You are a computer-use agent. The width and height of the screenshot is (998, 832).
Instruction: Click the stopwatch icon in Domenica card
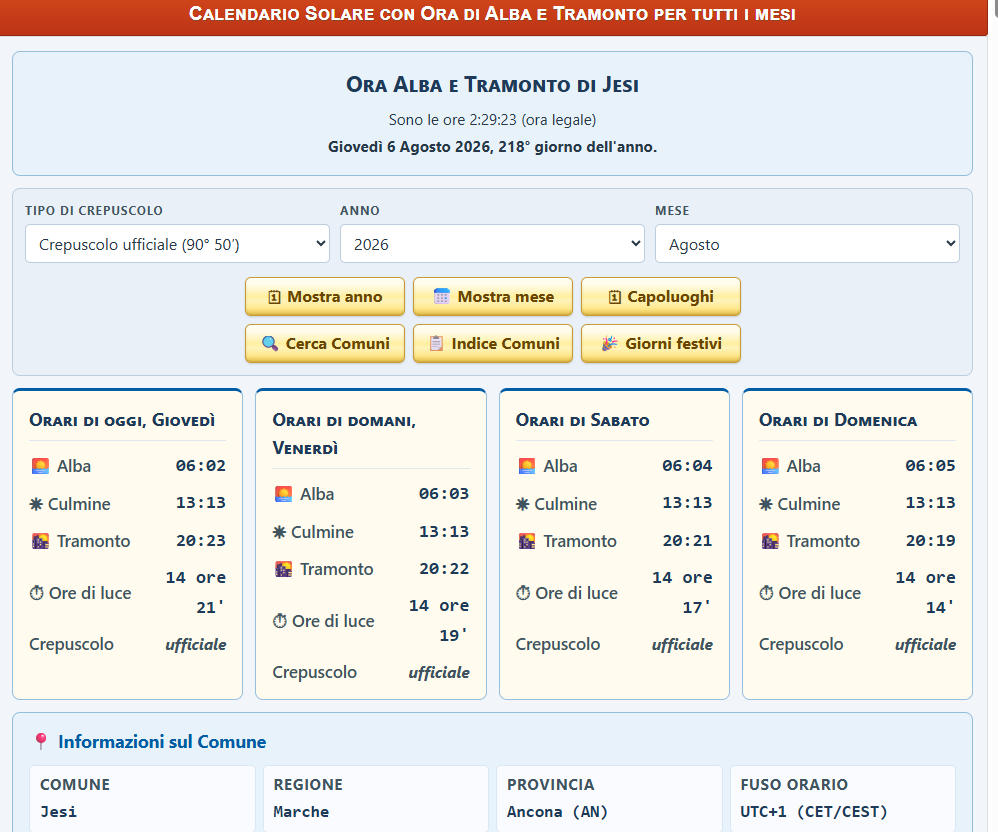click(767, 593)
